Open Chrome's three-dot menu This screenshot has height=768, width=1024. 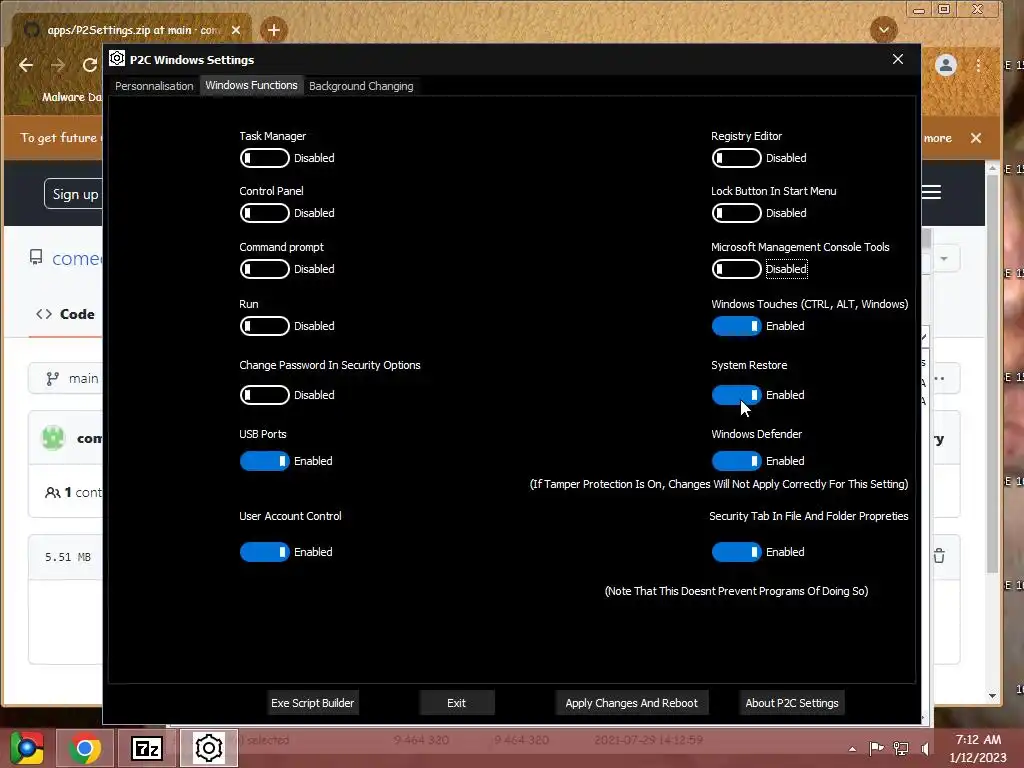tap(978, 65)
